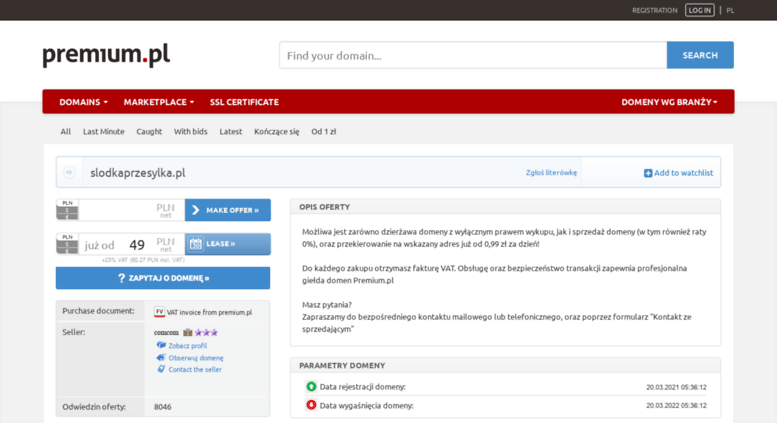Click the visits count 8046
The height and width of the screenshot is (423, 777).
coord(163,407)
